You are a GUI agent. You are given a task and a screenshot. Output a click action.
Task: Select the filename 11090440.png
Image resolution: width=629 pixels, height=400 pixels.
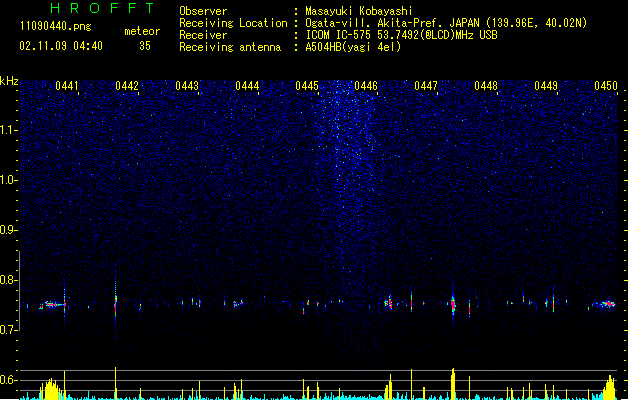(55, 26)
